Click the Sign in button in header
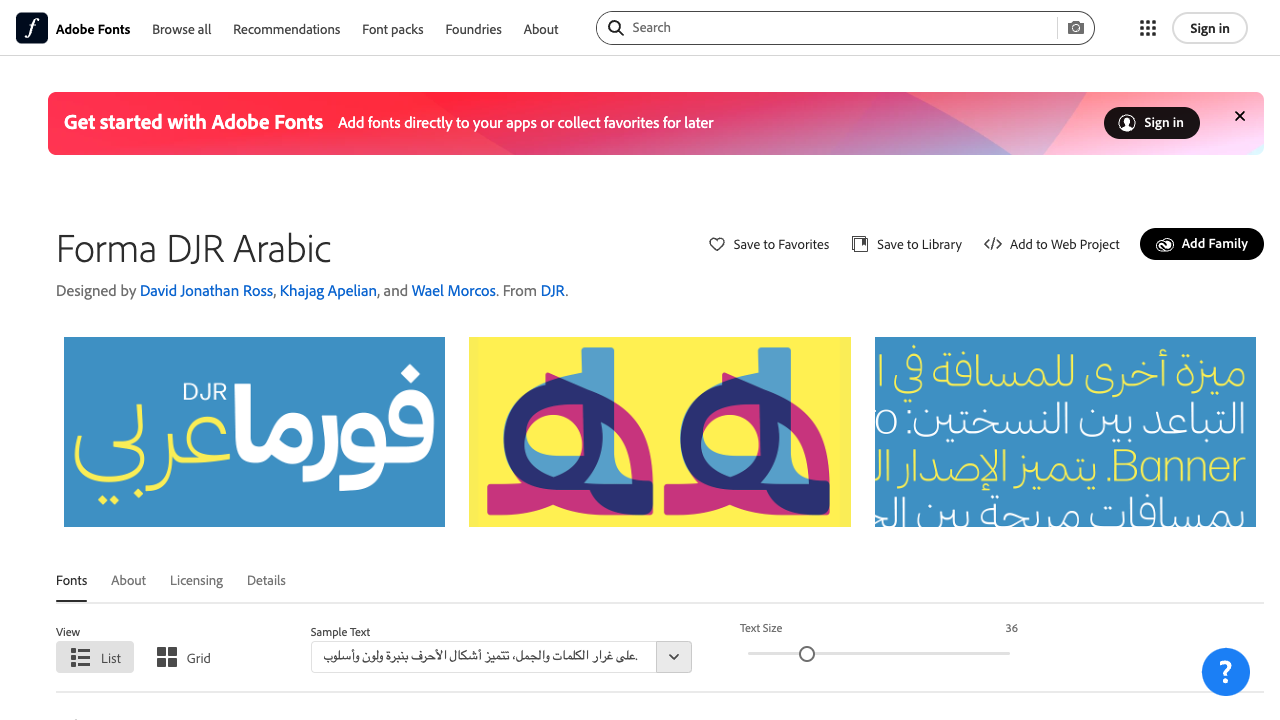The height and width of the screenshot is (720, 1280). [x=1210, y=28]
